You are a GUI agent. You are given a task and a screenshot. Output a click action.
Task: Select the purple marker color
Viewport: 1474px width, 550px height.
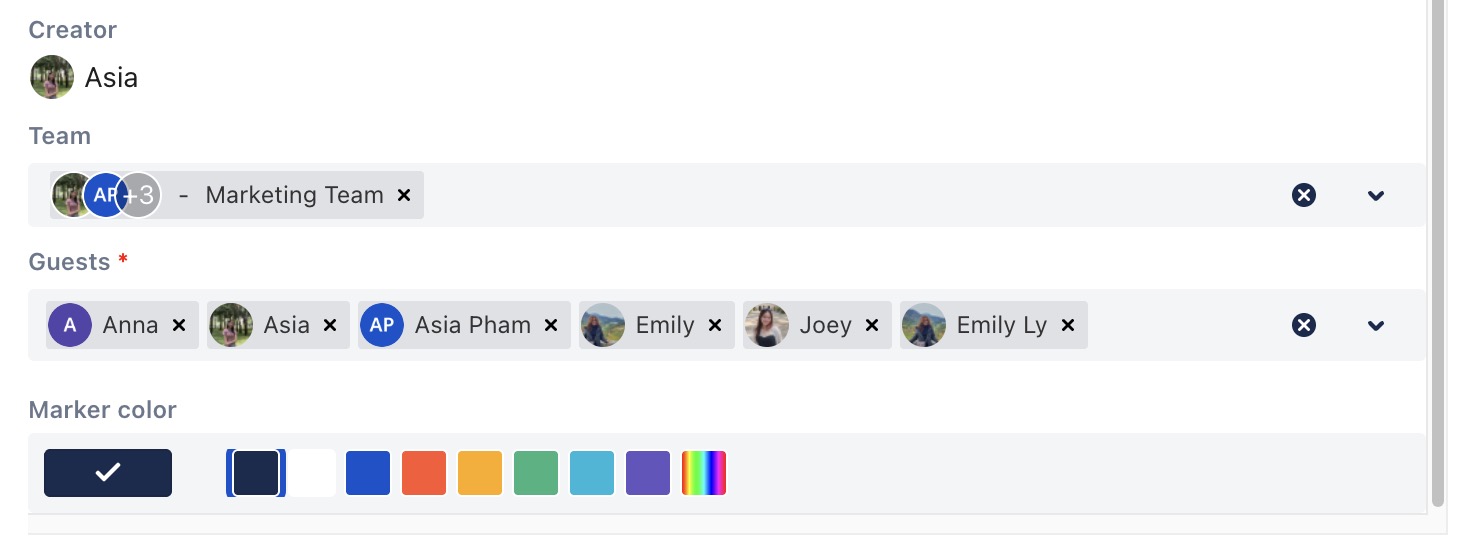[648, 473]
